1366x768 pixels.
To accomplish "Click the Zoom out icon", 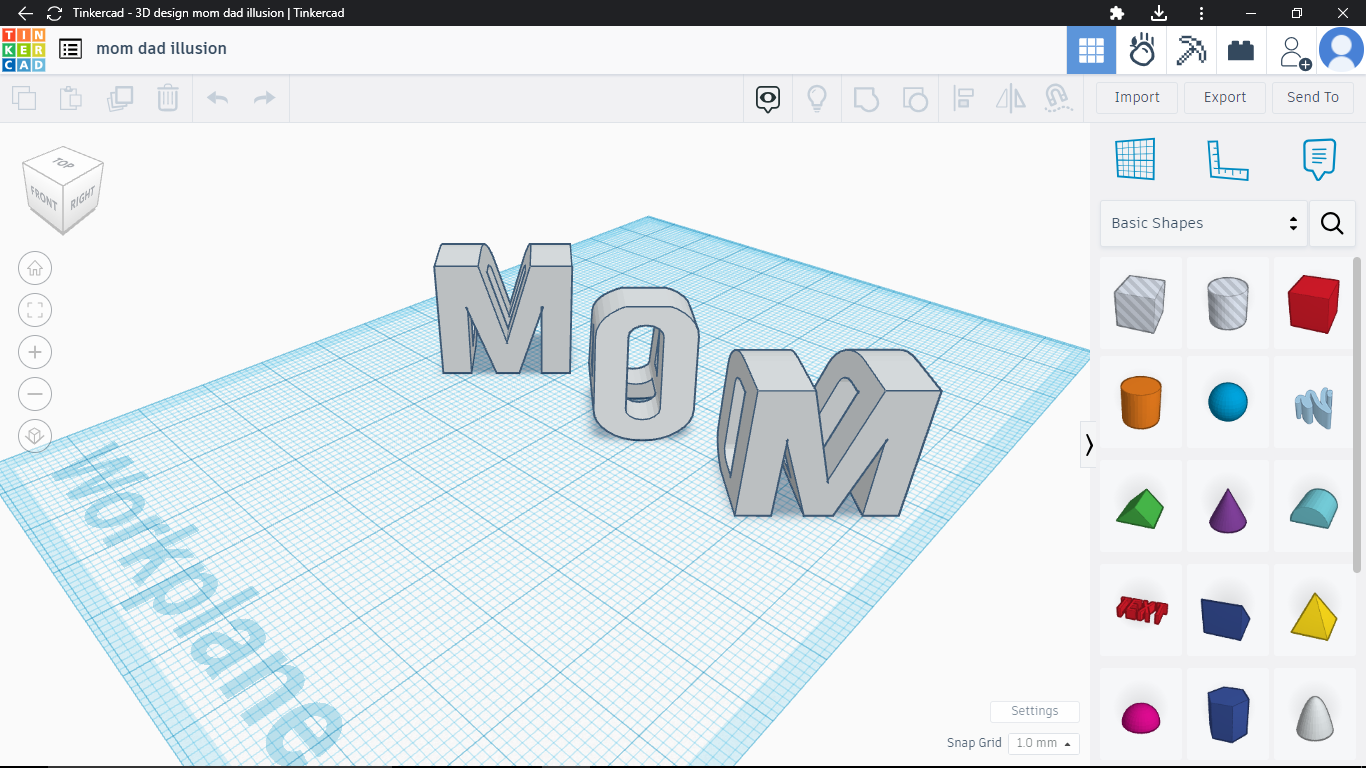I will point(35,394).
